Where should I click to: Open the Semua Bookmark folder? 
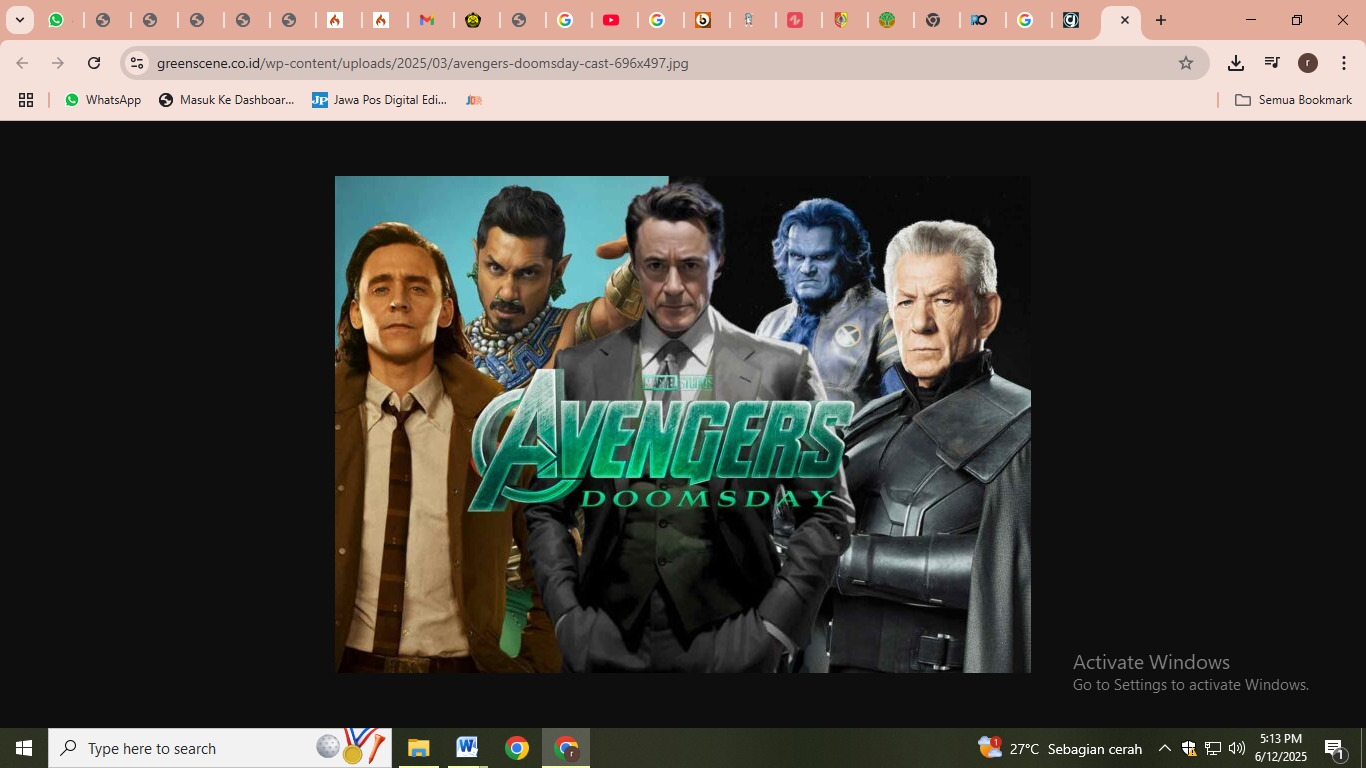(x=1294, y=100)
